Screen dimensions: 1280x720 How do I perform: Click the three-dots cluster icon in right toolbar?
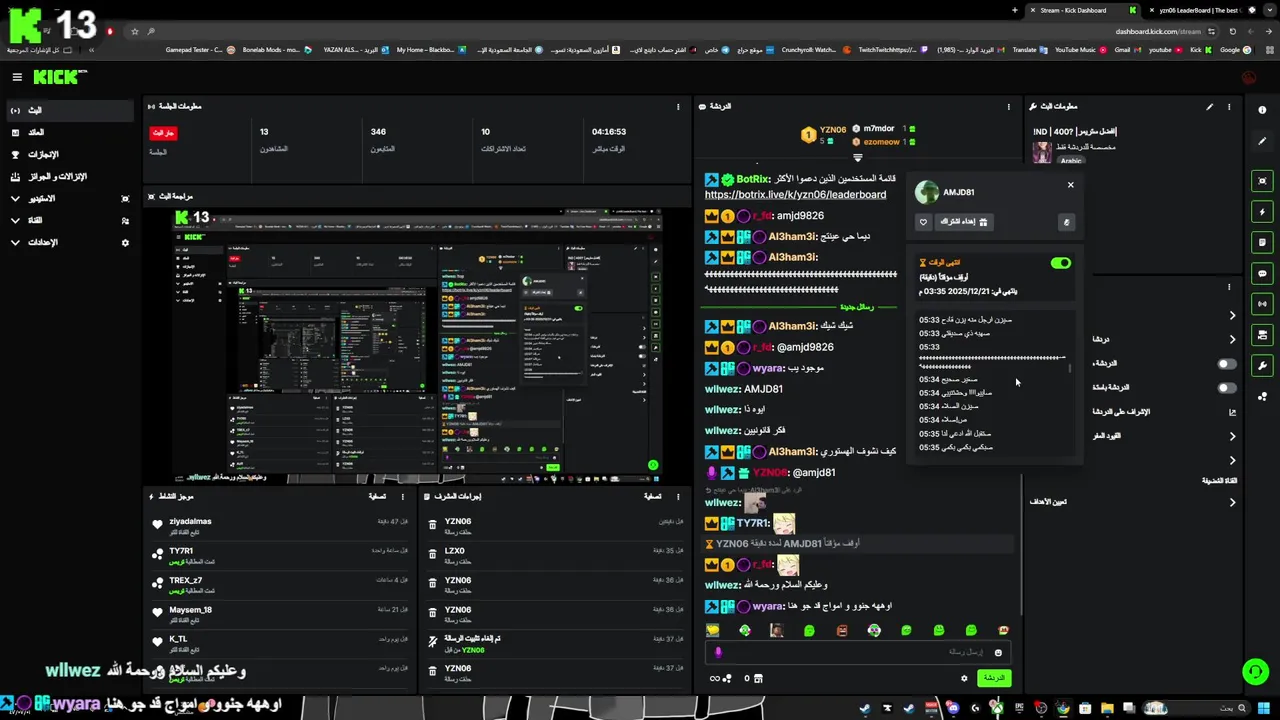(1262, 396)
